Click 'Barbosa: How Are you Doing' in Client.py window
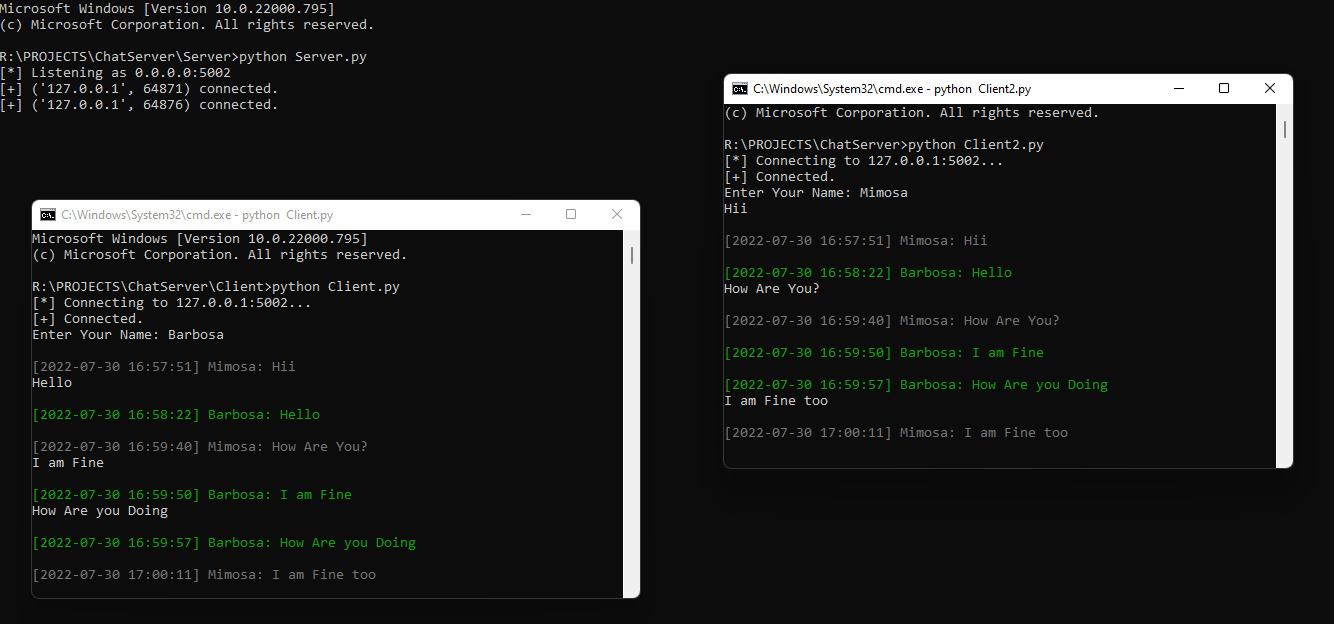This screenshot has width=1334, height=624. [224, 543]
